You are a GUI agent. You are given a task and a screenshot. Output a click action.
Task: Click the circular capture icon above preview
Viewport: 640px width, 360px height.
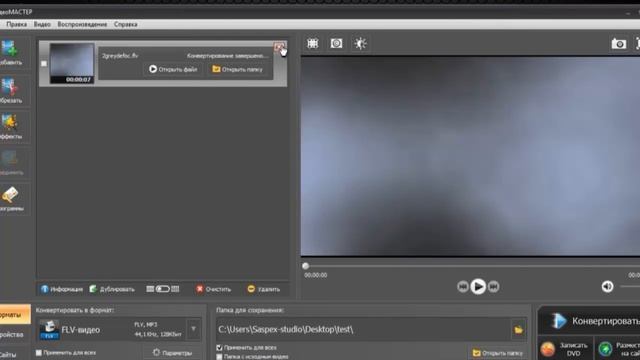tap(336, 43)
